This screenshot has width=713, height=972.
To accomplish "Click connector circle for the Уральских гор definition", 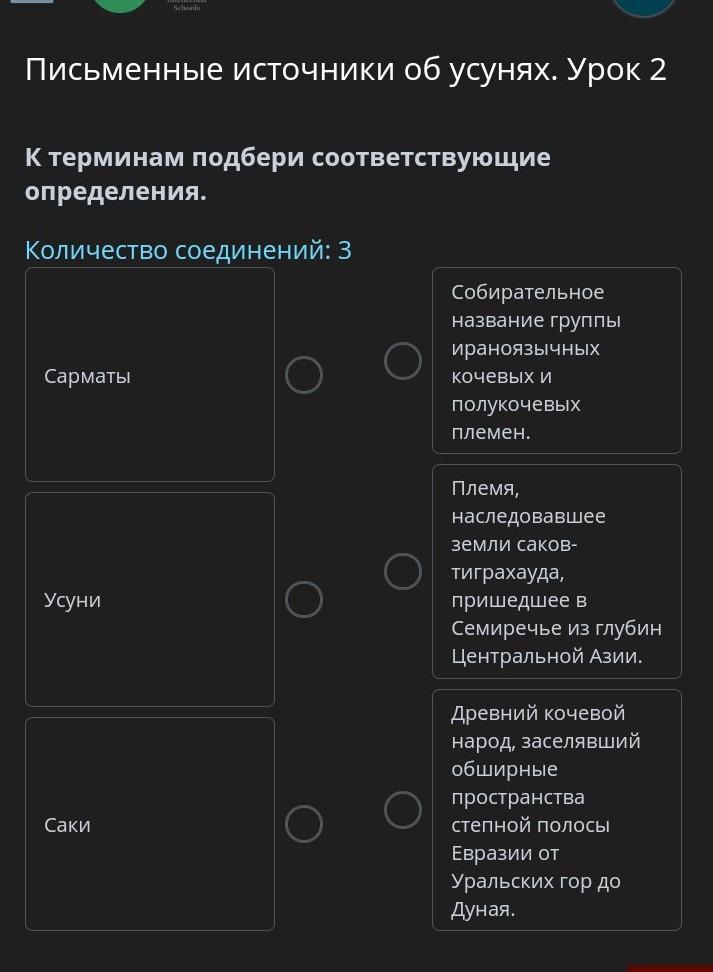I will pos(403,810).
